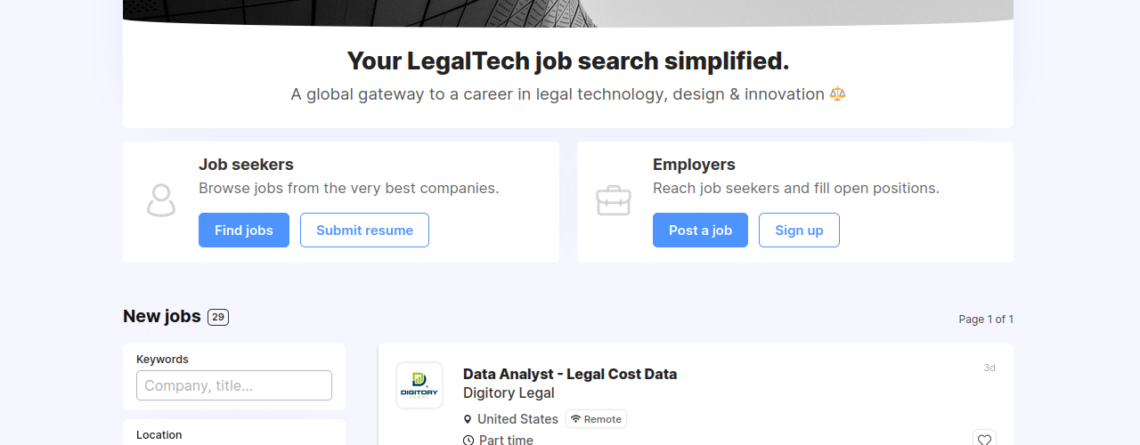1140x445 pixels.
Task: Click the Page 1 of 1 indicator
Action: pos(985,319)
